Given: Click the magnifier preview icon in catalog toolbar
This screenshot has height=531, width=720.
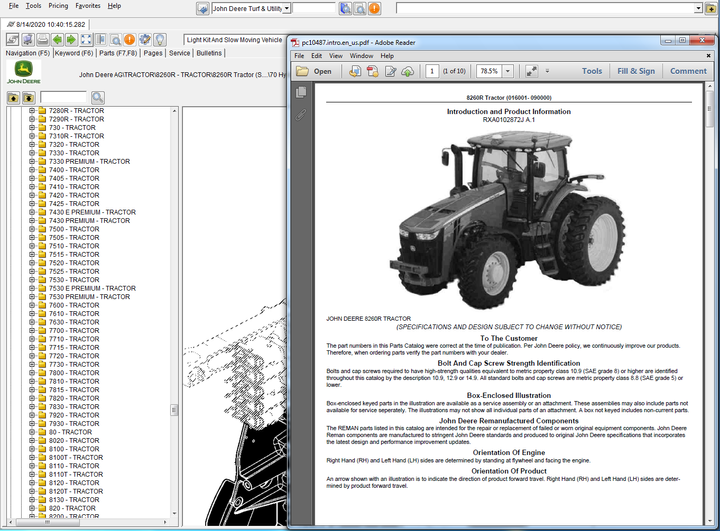Looking at the screenshot, I should (115, 40).
